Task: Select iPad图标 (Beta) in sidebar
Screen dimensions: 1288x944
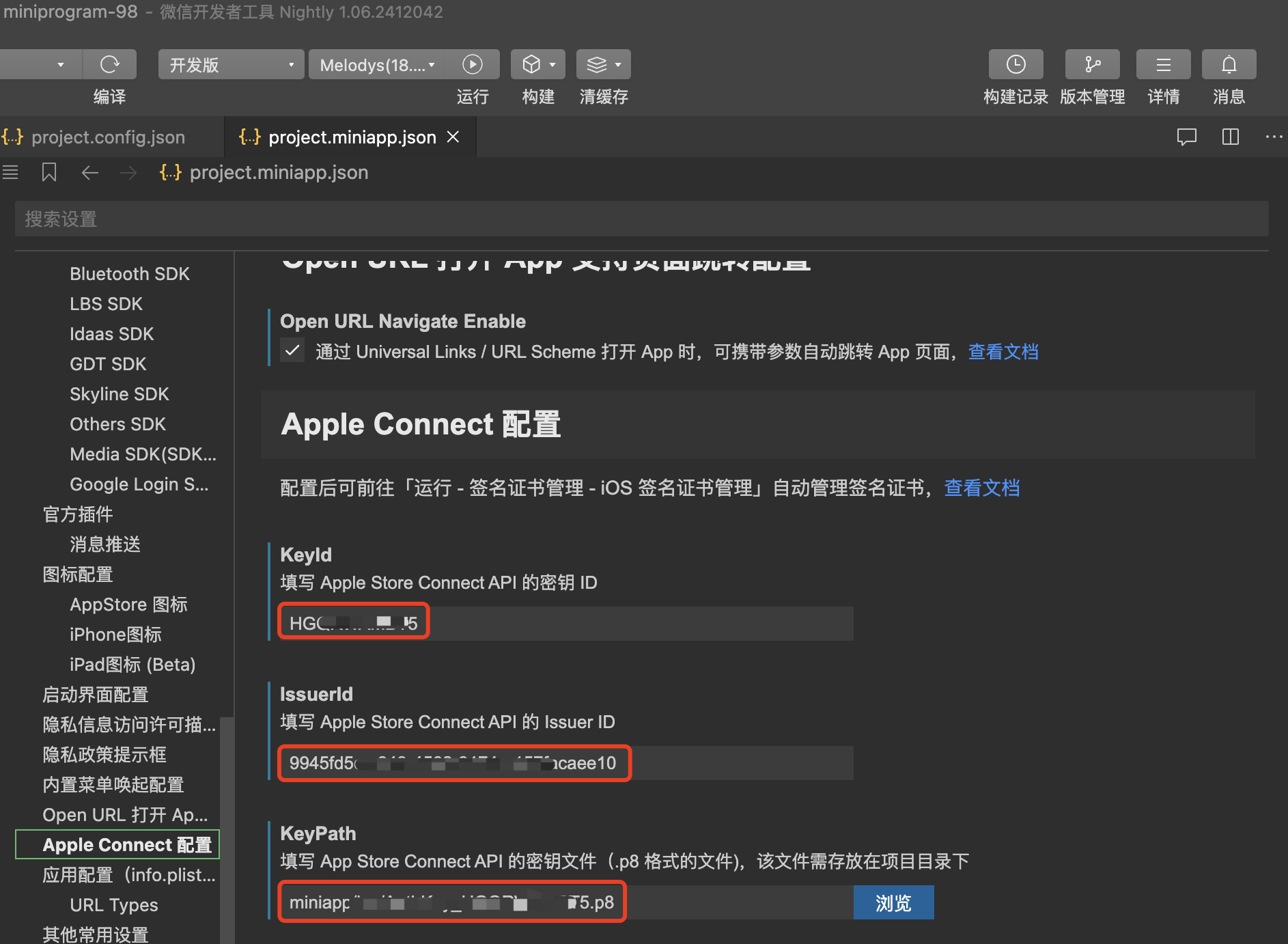Action: (132, 665)
